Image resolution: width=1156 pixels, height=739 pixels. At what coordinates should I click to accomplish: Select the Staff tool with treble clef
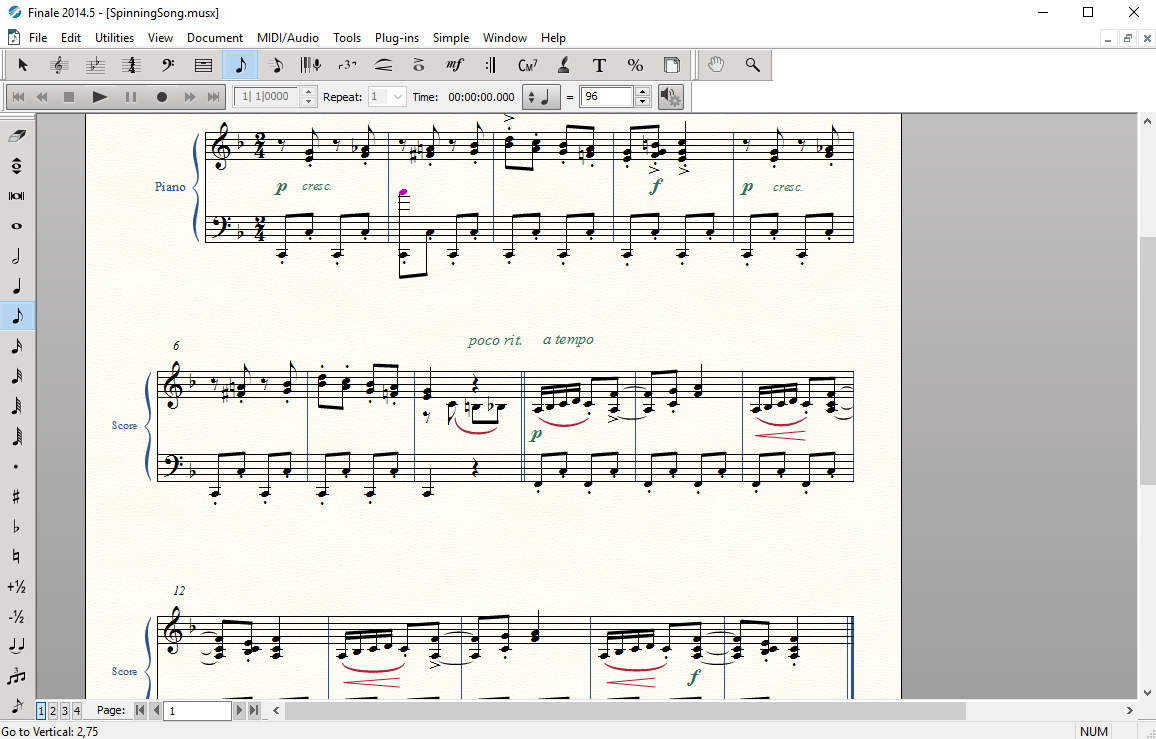pyautogui.click(x=59, y=65)
